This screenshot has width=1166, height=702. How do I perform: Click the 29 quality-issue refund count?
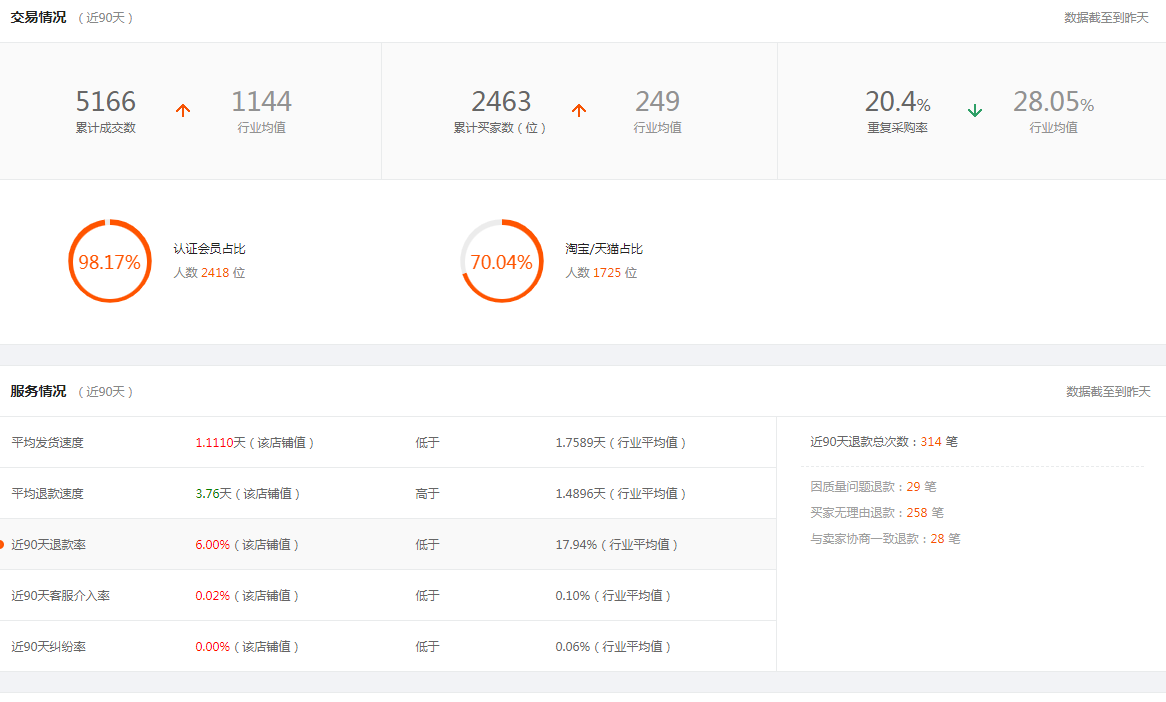click(x=913, y=487)
